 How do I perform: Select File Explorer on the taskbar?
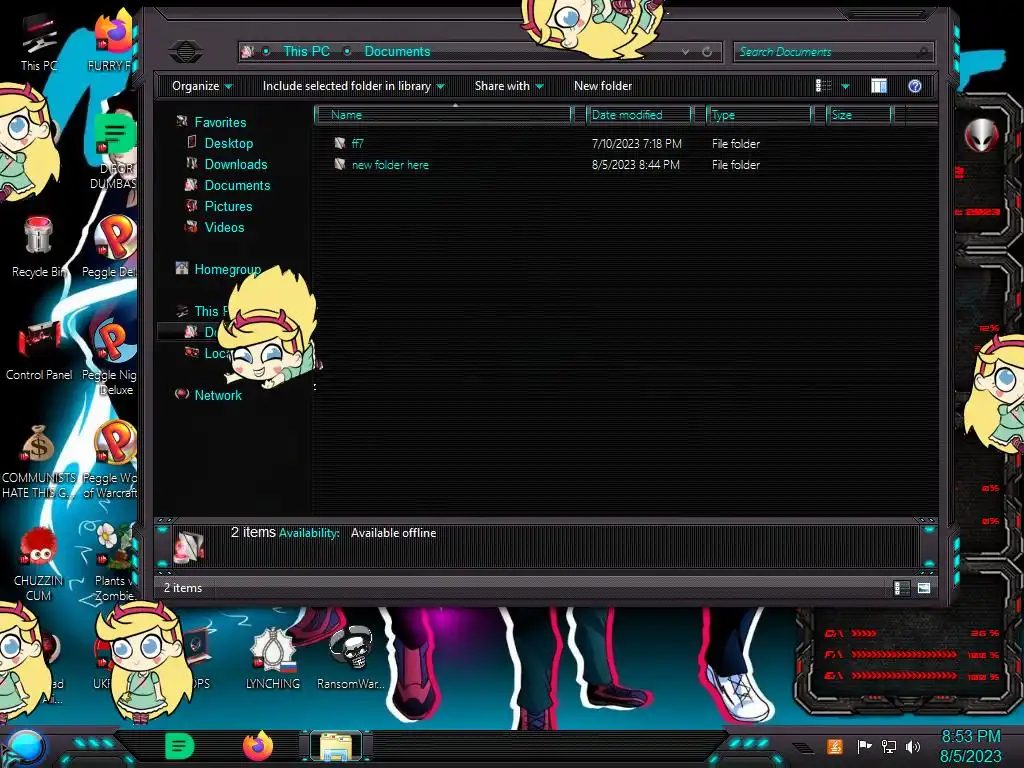point(336,747)
